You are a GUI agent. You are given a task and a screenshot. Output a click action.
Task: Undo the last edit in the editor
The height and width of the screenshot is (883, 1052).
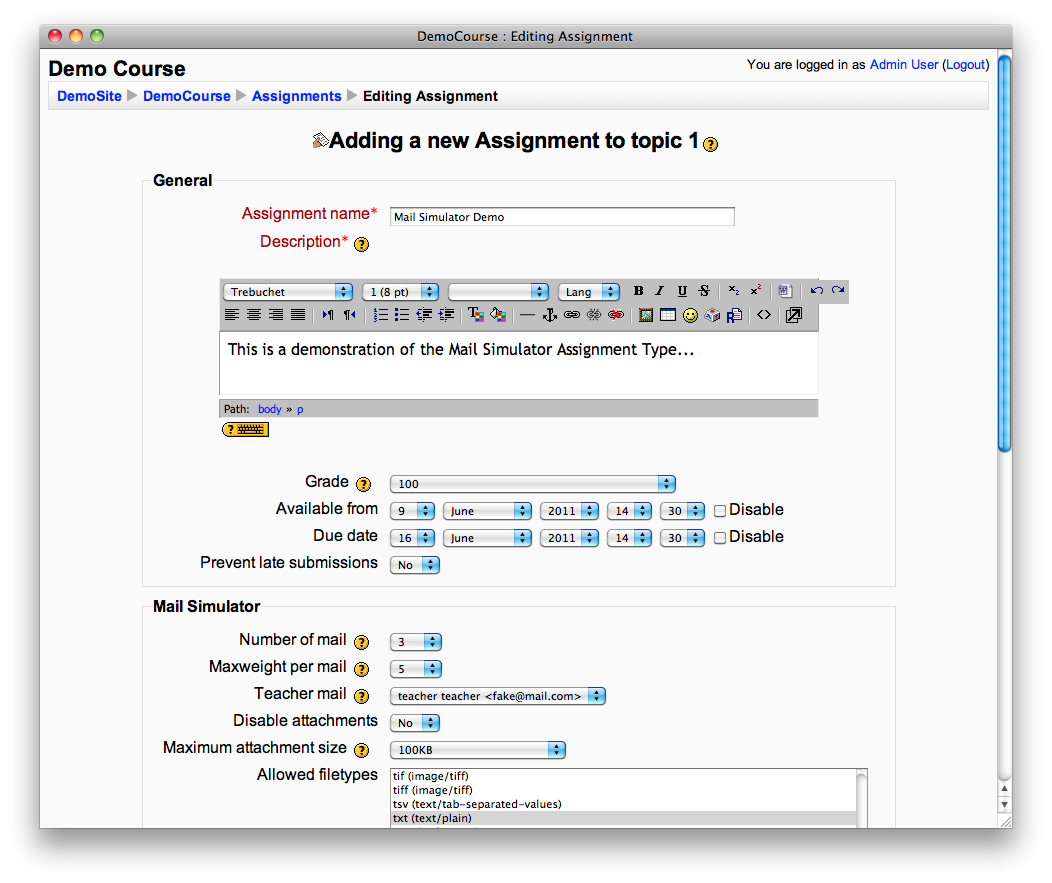(816, 291)
